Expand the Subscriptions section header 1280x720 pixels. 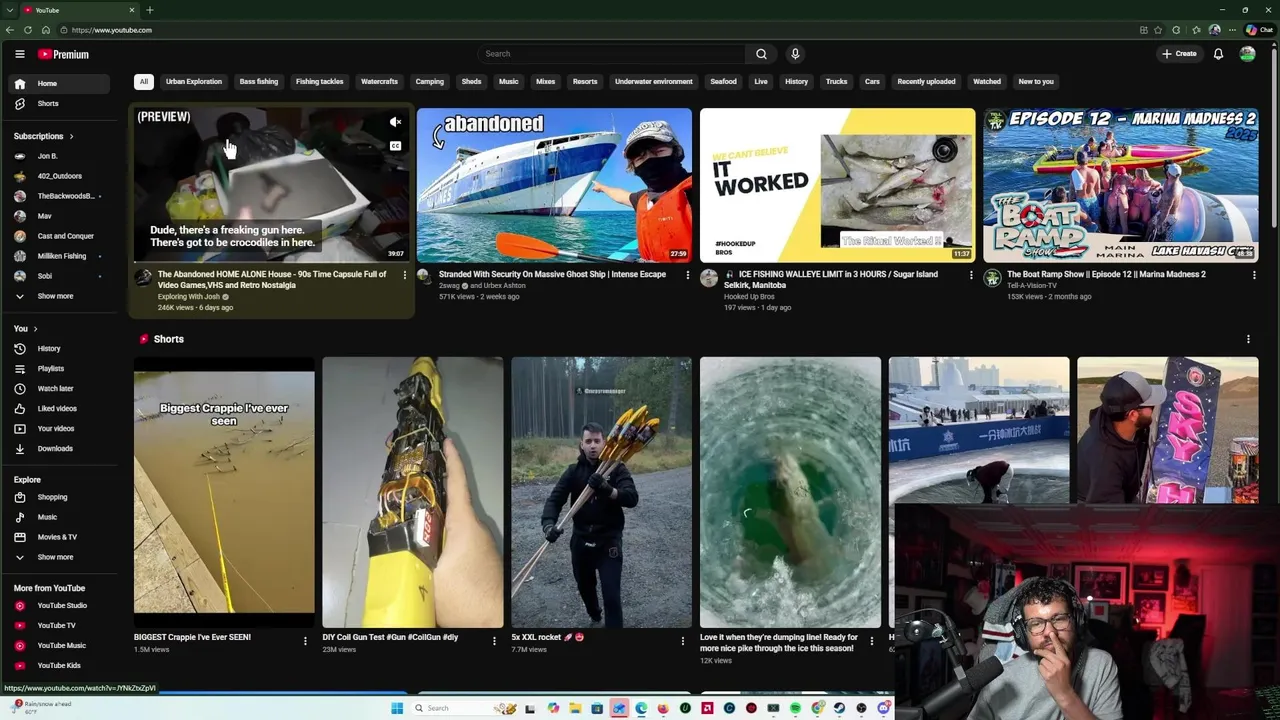[43, 136]
